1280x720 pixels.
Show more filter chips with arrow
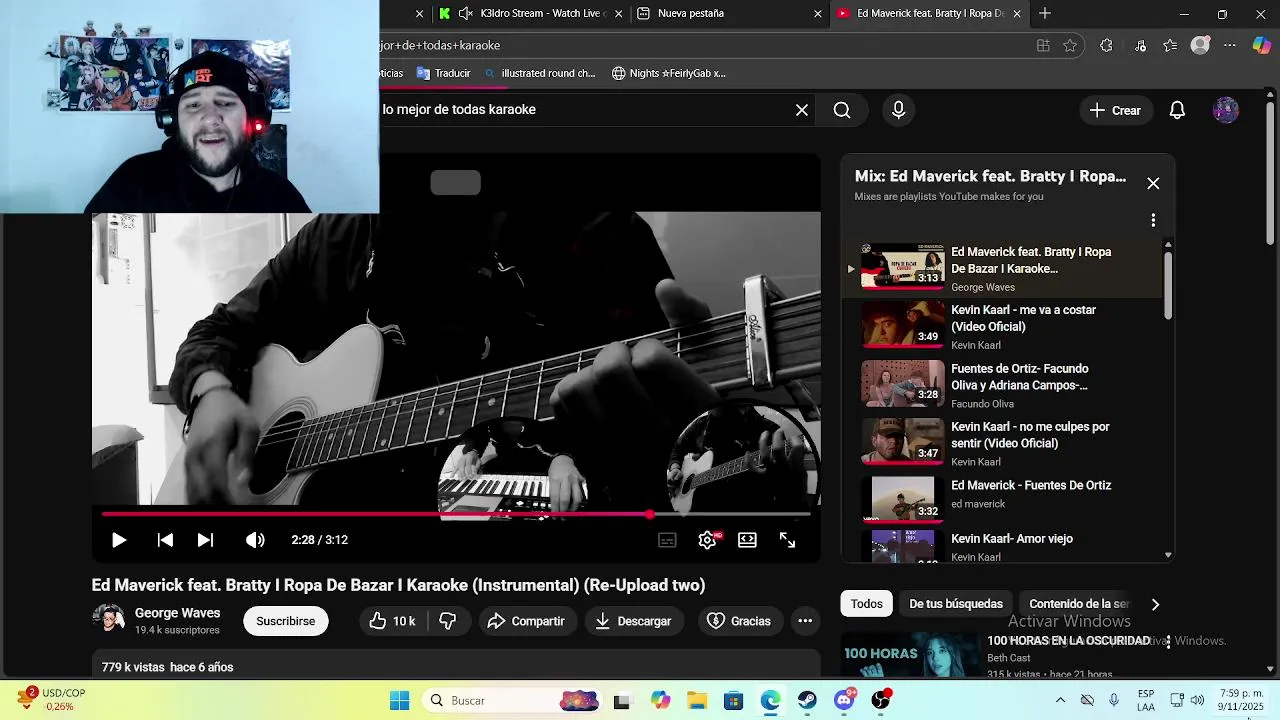[x=1155, y=604]
